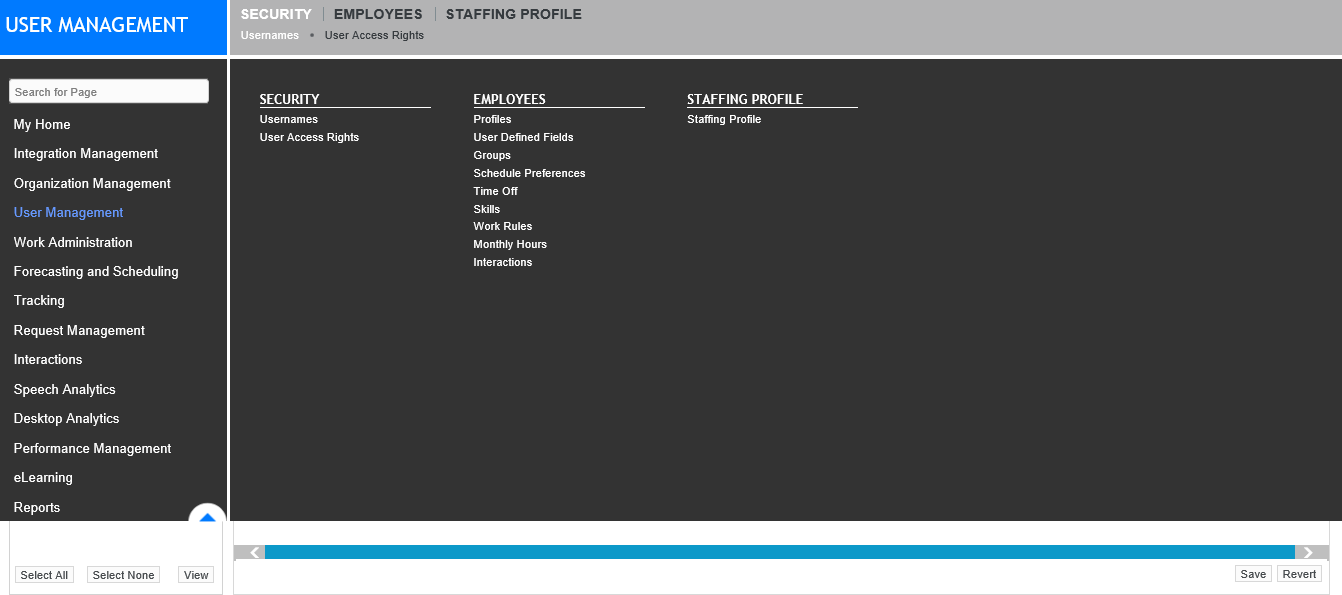The image size is (1342, 595).
Task: Open Schedule Preferences under EMPLOYEES
Action: [x=529, y=173]
